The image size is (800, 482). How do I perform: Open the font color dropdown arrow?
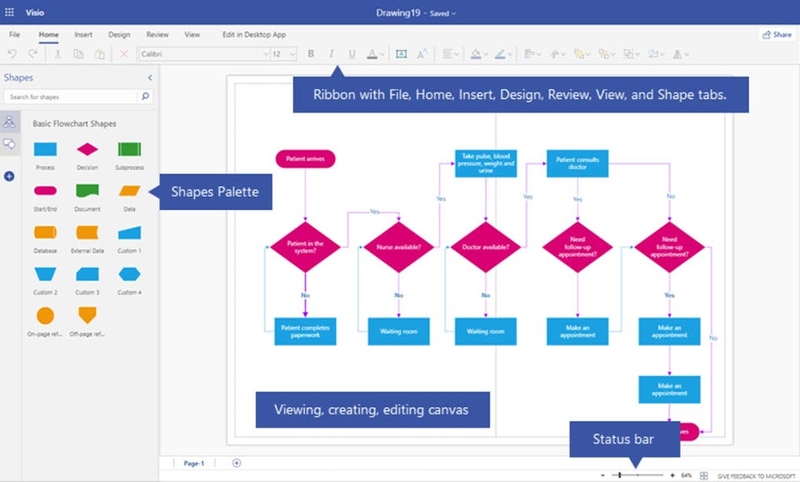point(382,54)
